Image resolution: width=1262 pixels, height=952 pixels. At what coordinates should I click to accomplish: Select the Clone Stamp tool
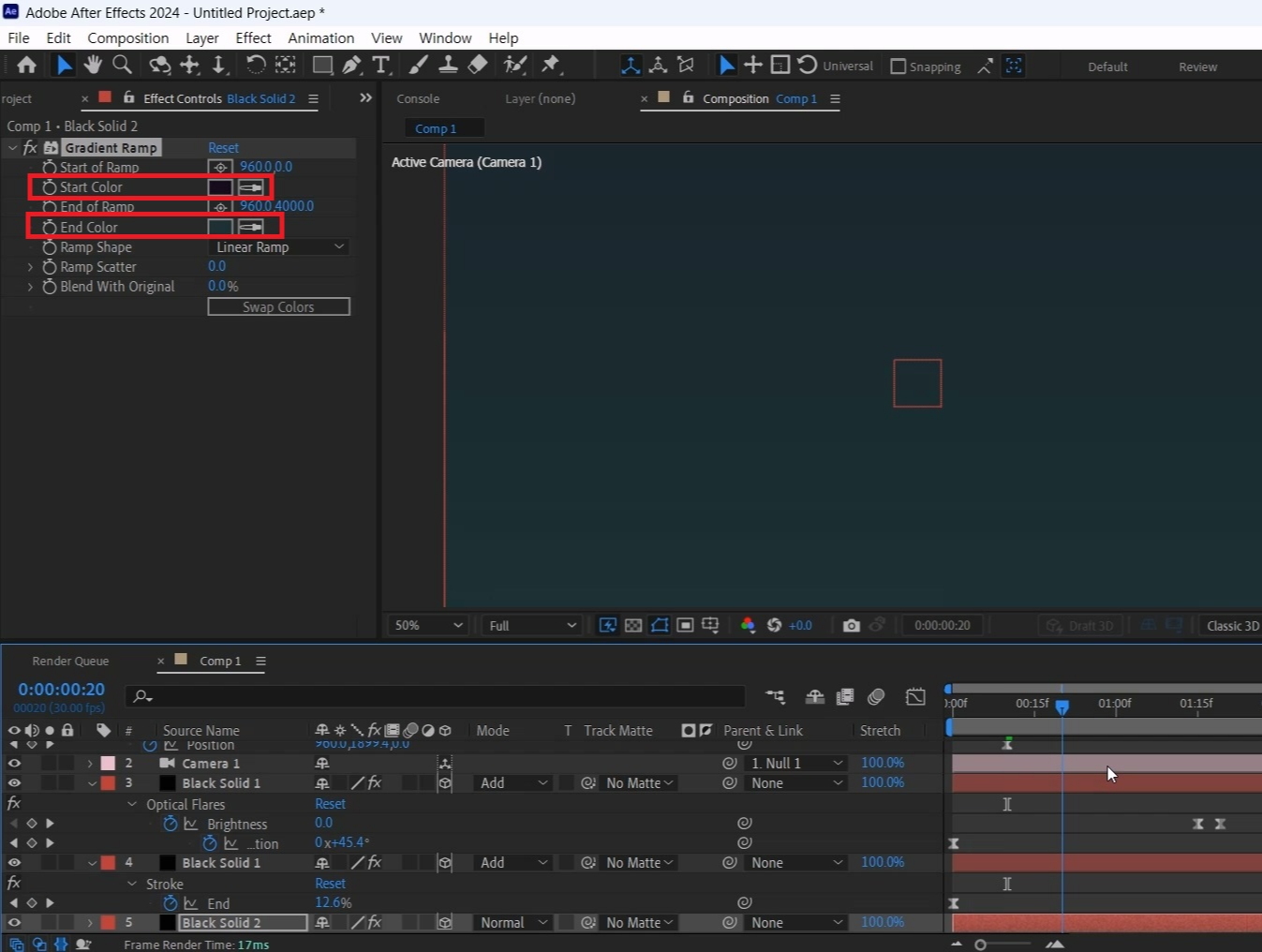[448, 65]
